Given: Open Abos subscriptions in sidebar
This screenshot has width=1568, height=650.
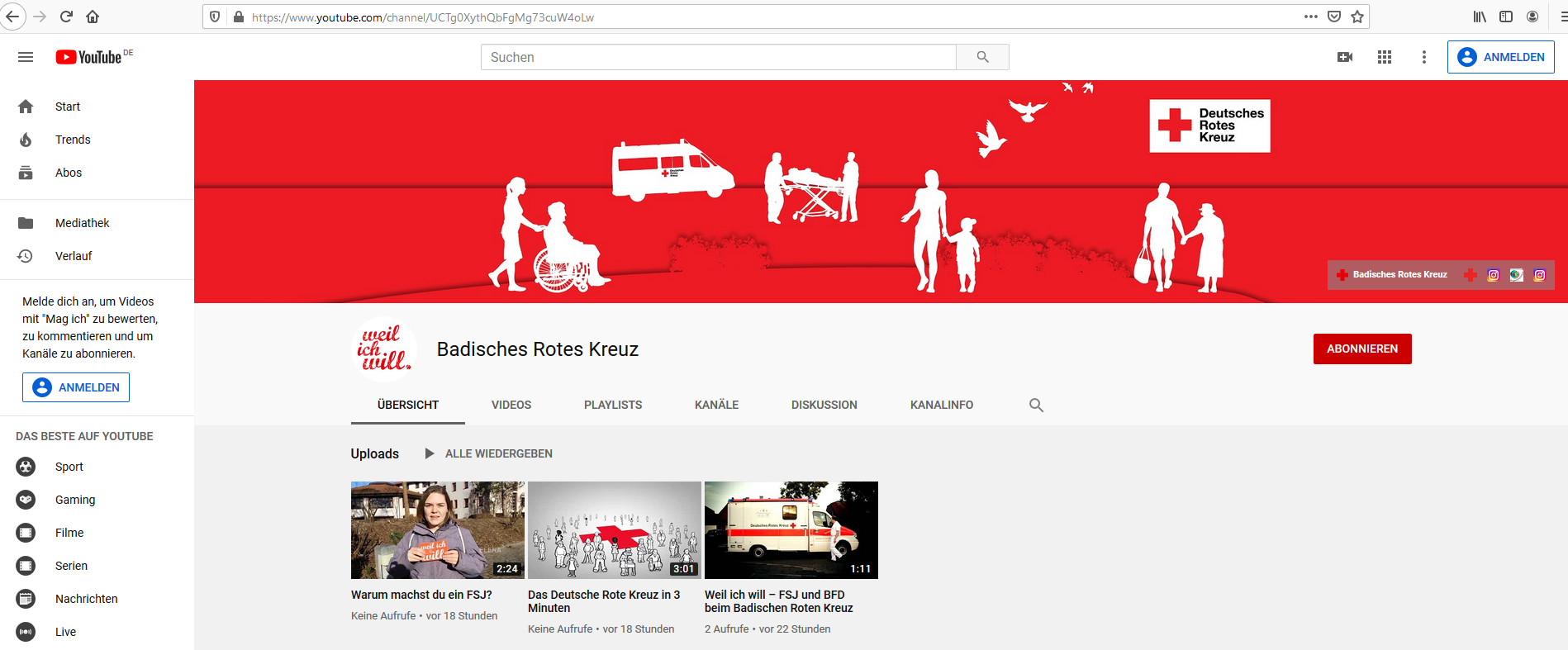Looking at the screenshot, I should click(97, 173).
